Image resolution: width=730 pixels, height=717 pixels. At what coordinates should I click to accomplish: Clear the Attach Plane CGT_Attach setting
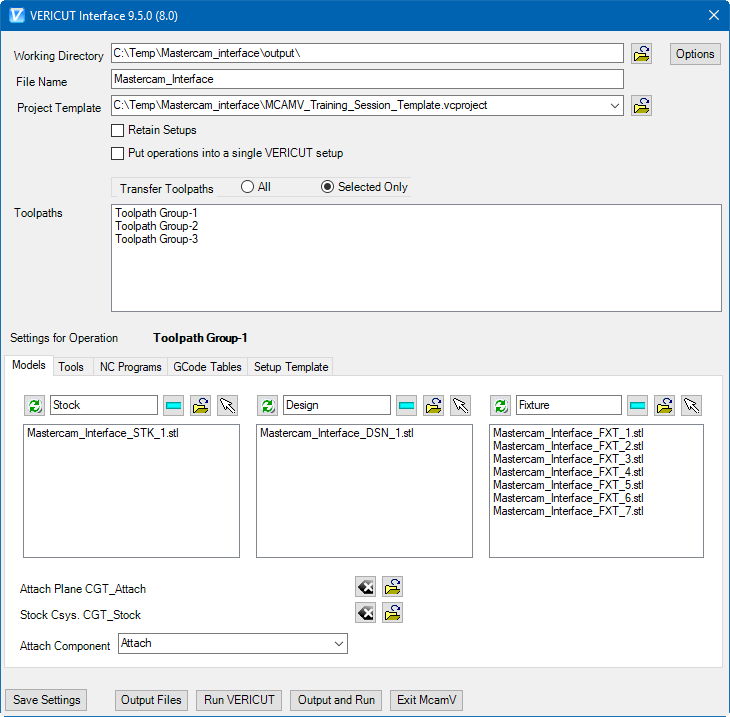pyautogui.click(x=365, y=587)
